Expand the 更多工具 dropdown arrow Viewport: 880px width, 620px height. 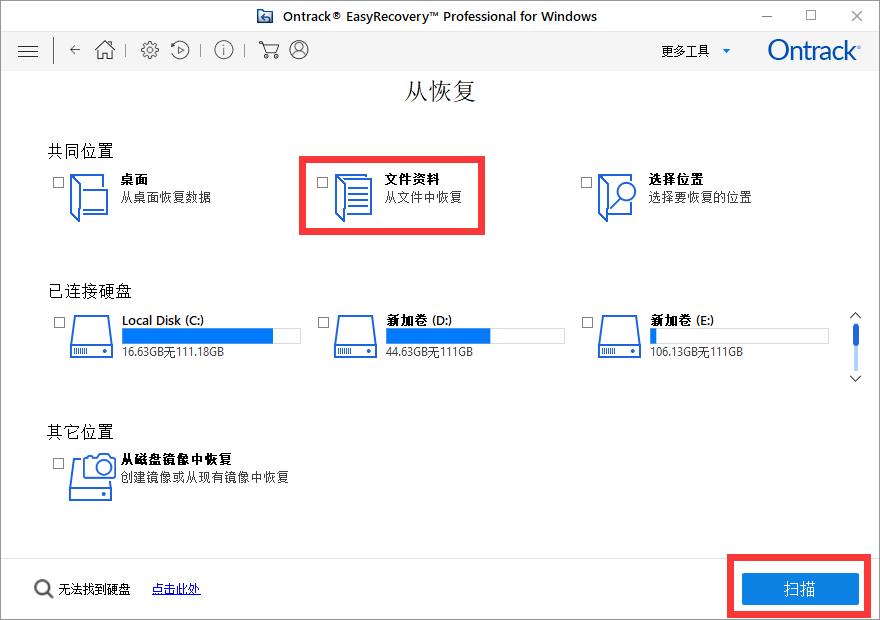point(726,51)
